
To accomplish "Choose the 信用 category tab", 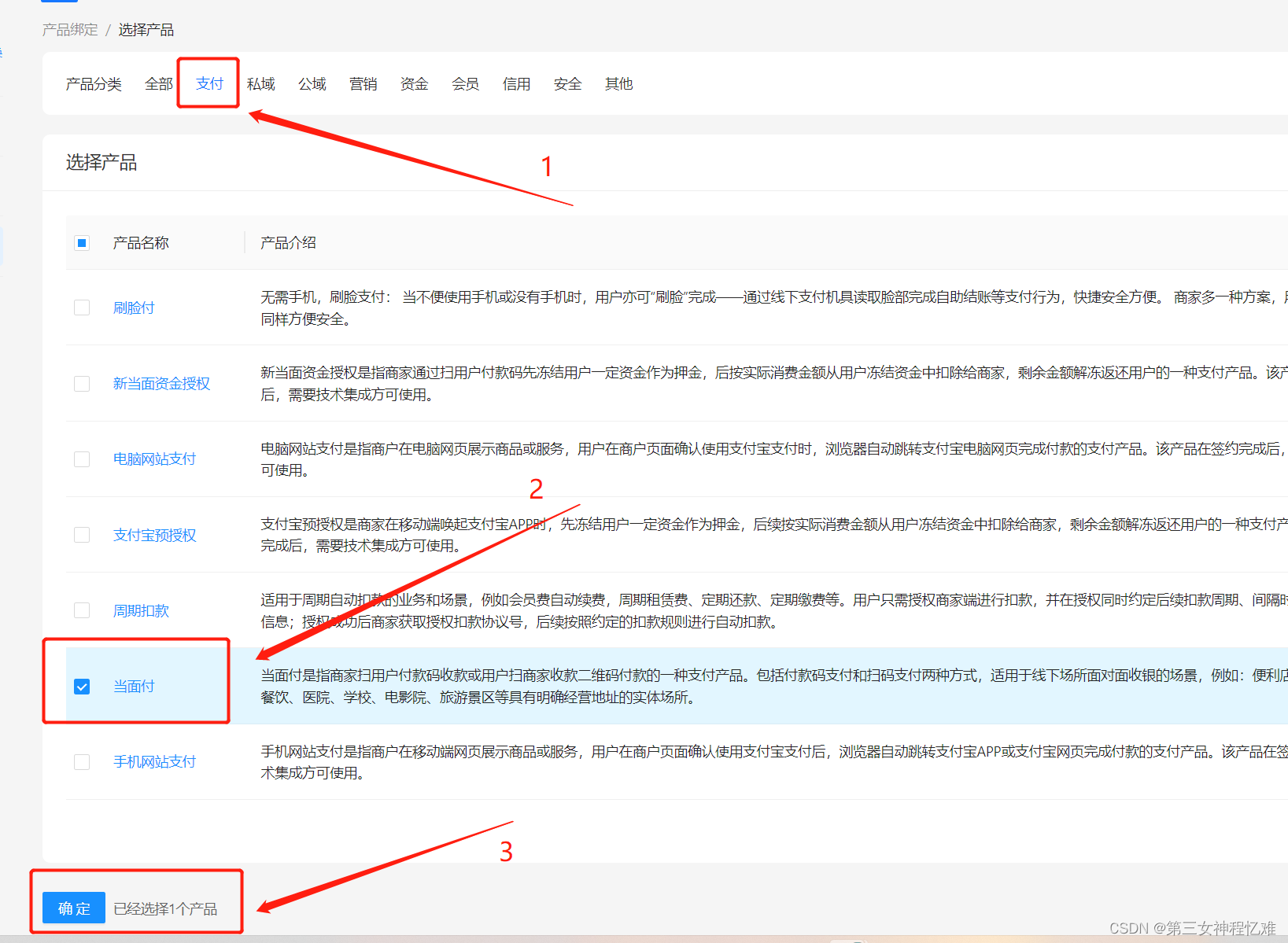I will pyautogui.click(x=516, y=84).
